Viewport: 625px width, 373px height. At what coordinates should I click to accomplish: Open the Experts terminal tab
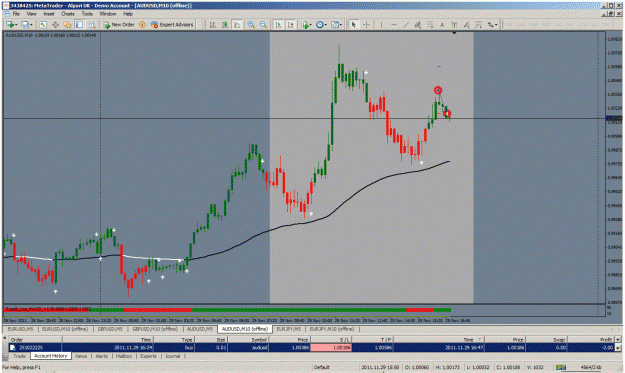pyautogui.click(x=148, y=356)
